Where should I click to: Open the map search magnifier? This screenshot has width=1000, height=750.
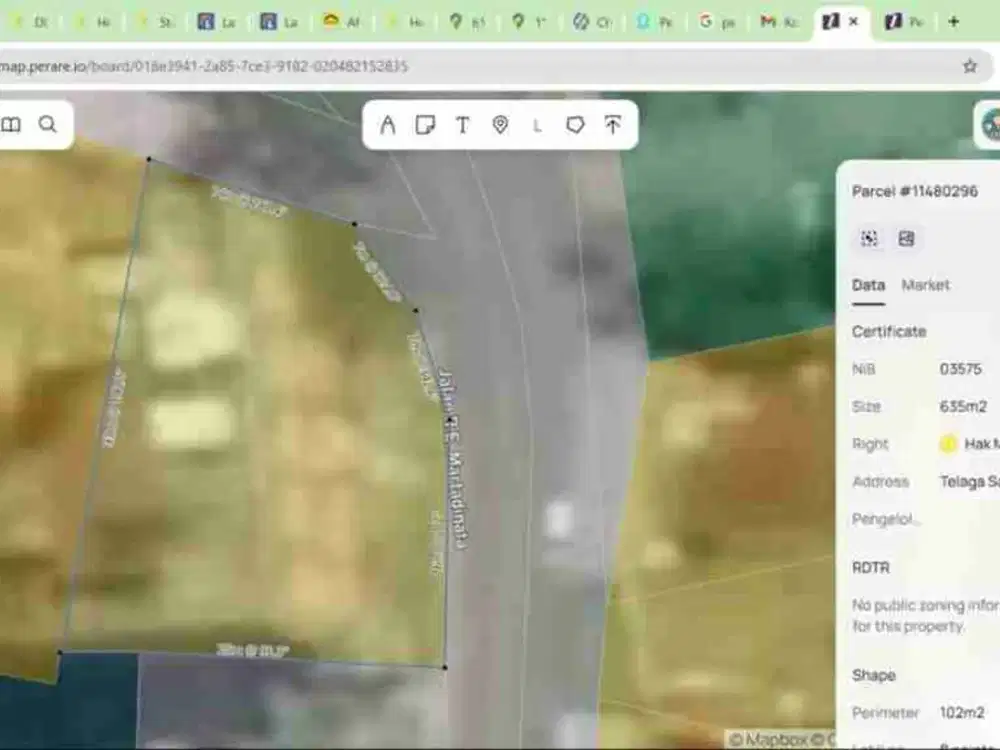coord(48,124)
